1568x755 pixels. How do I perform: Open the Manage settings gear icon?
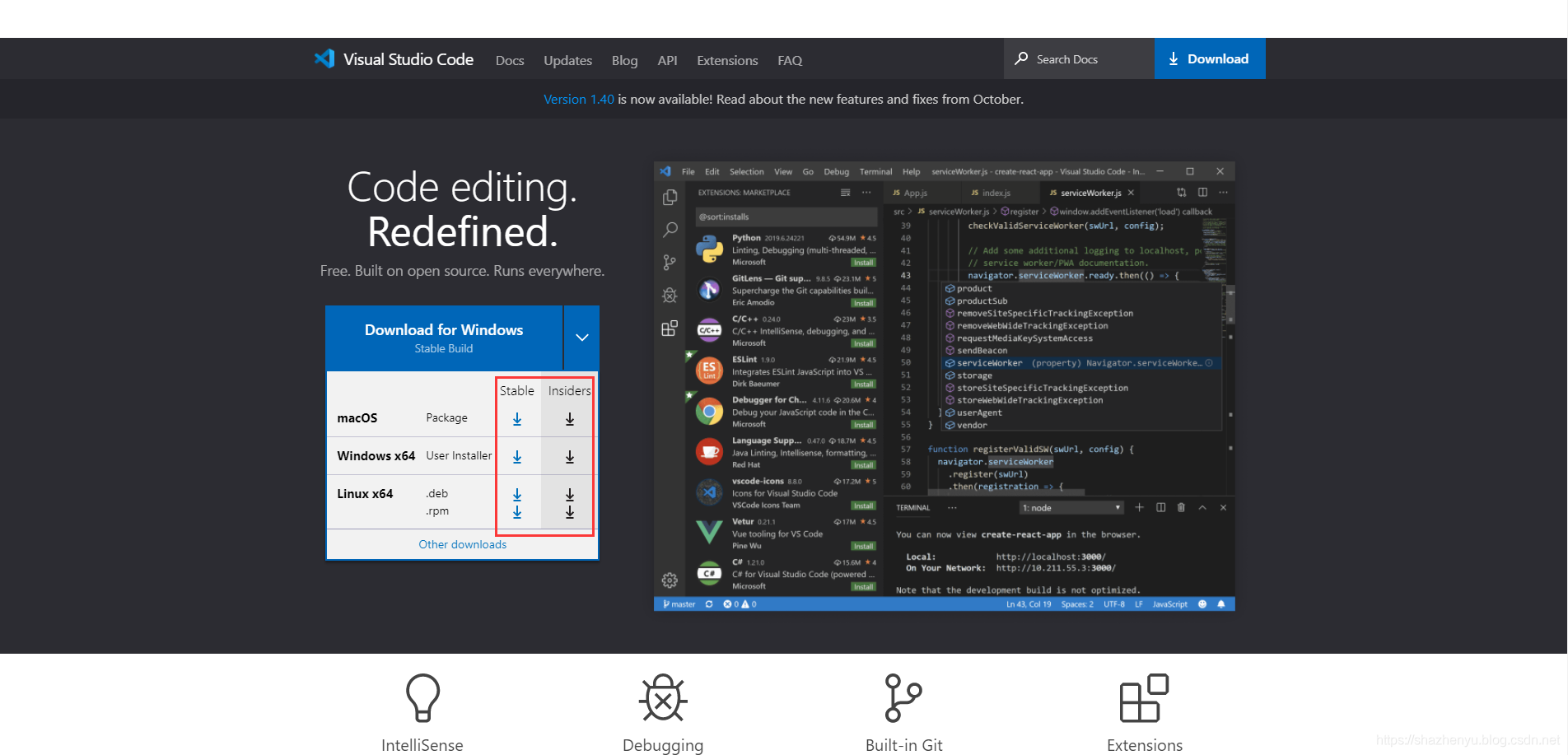(670, 580)
